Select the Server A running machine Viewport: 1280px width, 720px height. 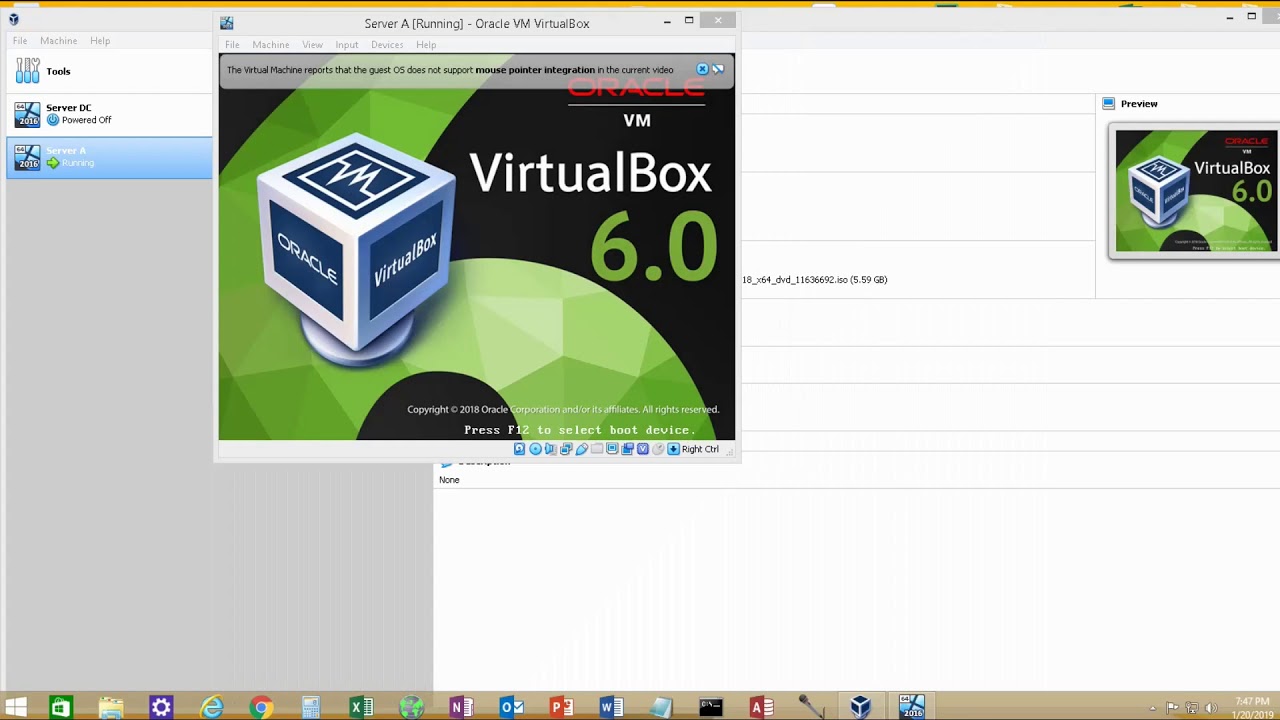pyautogui.click(x=110, y=157)
